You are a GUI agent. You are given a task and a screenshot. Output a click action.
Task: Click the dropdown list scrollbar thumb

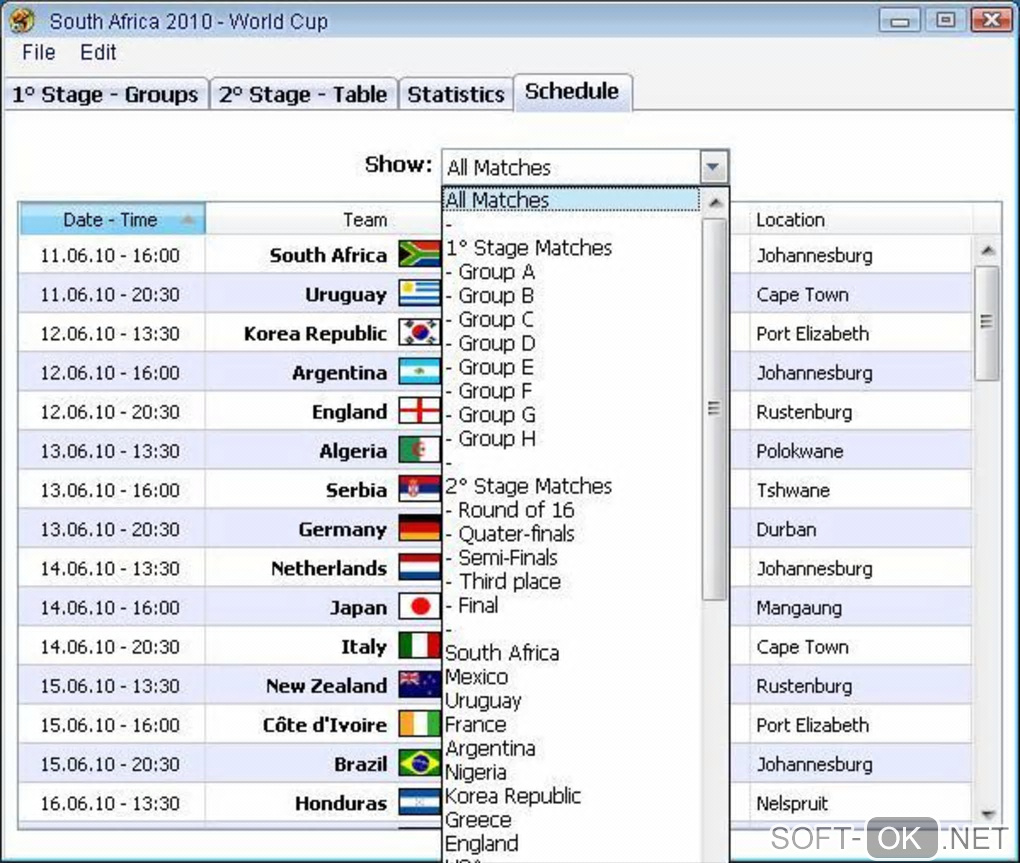(714, 408)
